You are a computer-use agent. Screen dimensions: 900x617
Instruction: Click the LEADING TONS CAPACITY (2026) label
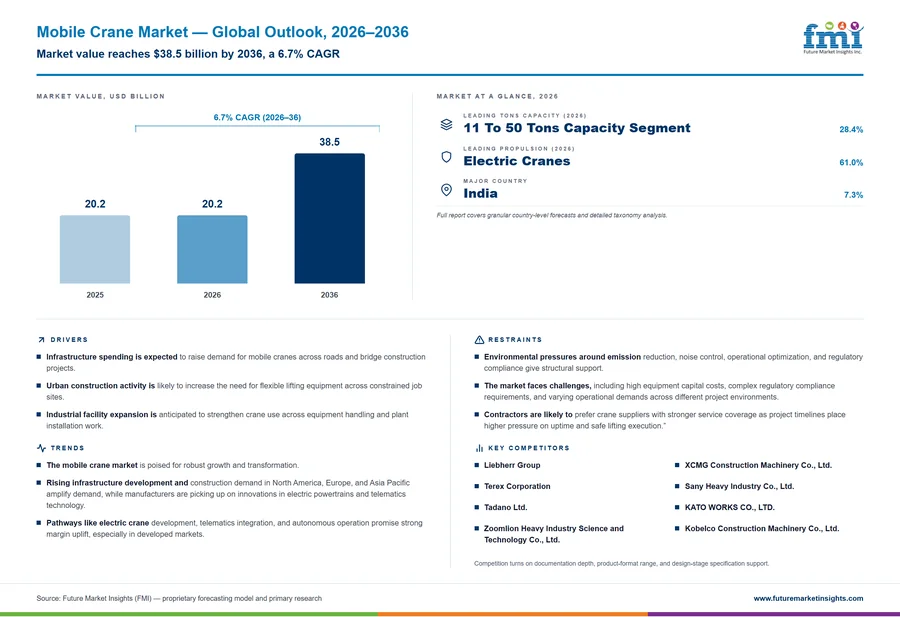(x=525, y=115)
